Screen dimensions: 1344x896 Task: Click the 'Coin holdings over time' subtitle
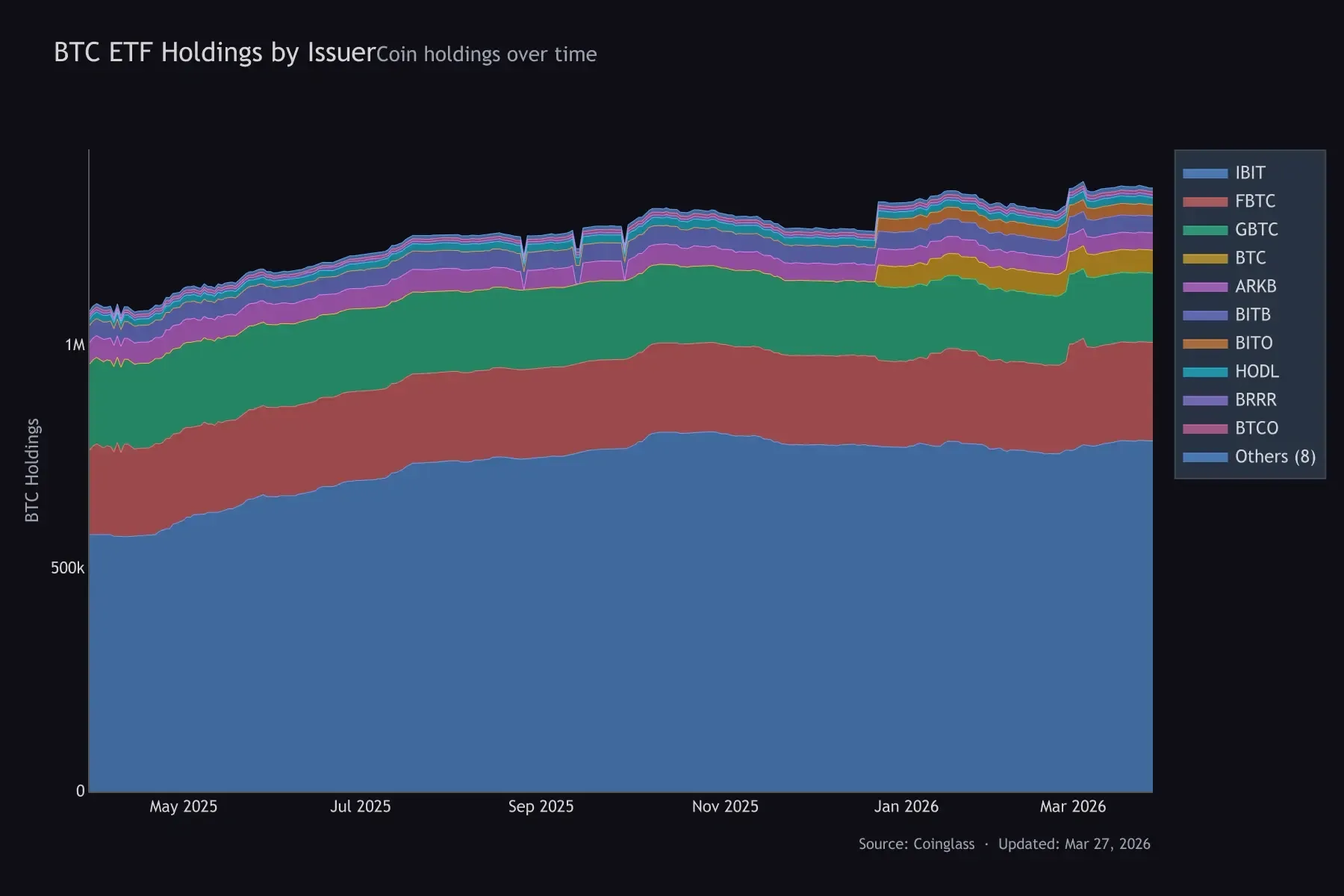(486, 55)
